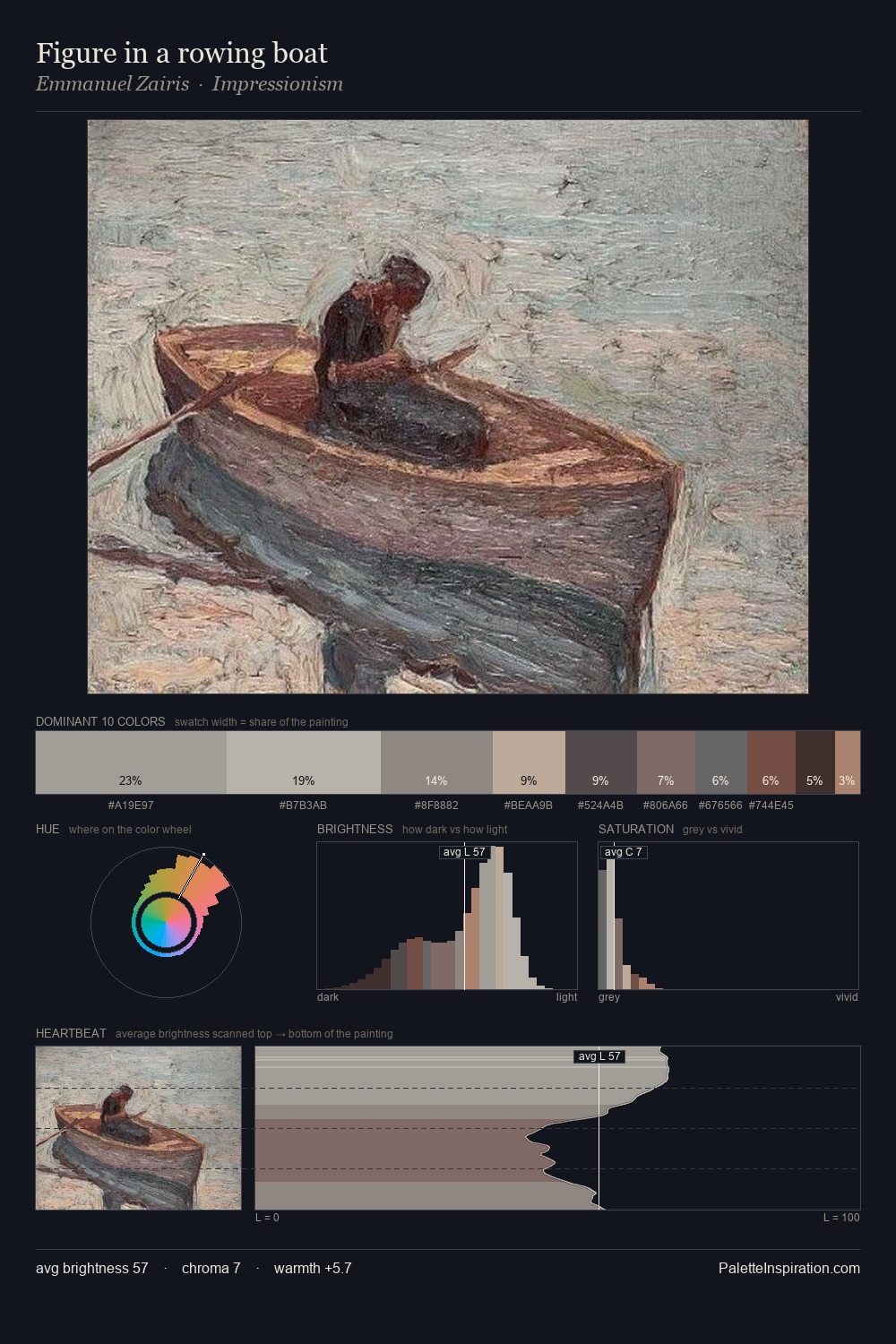Image resolution: width=896 pixels, height=1344 pixels.
Task: Select the small 3% tan swatch
Action: [848, 762]
